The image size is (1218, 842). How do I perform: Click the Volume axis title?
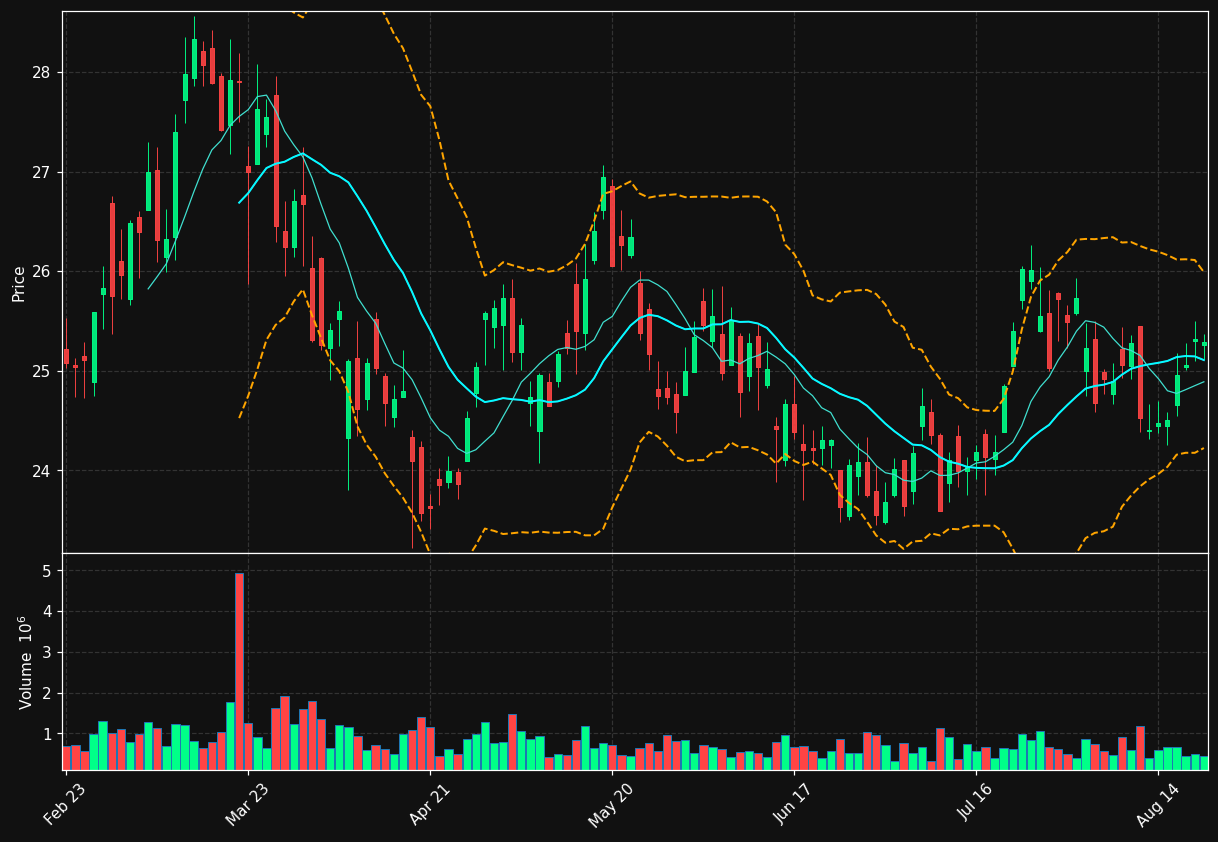click(x=25, y=662)
